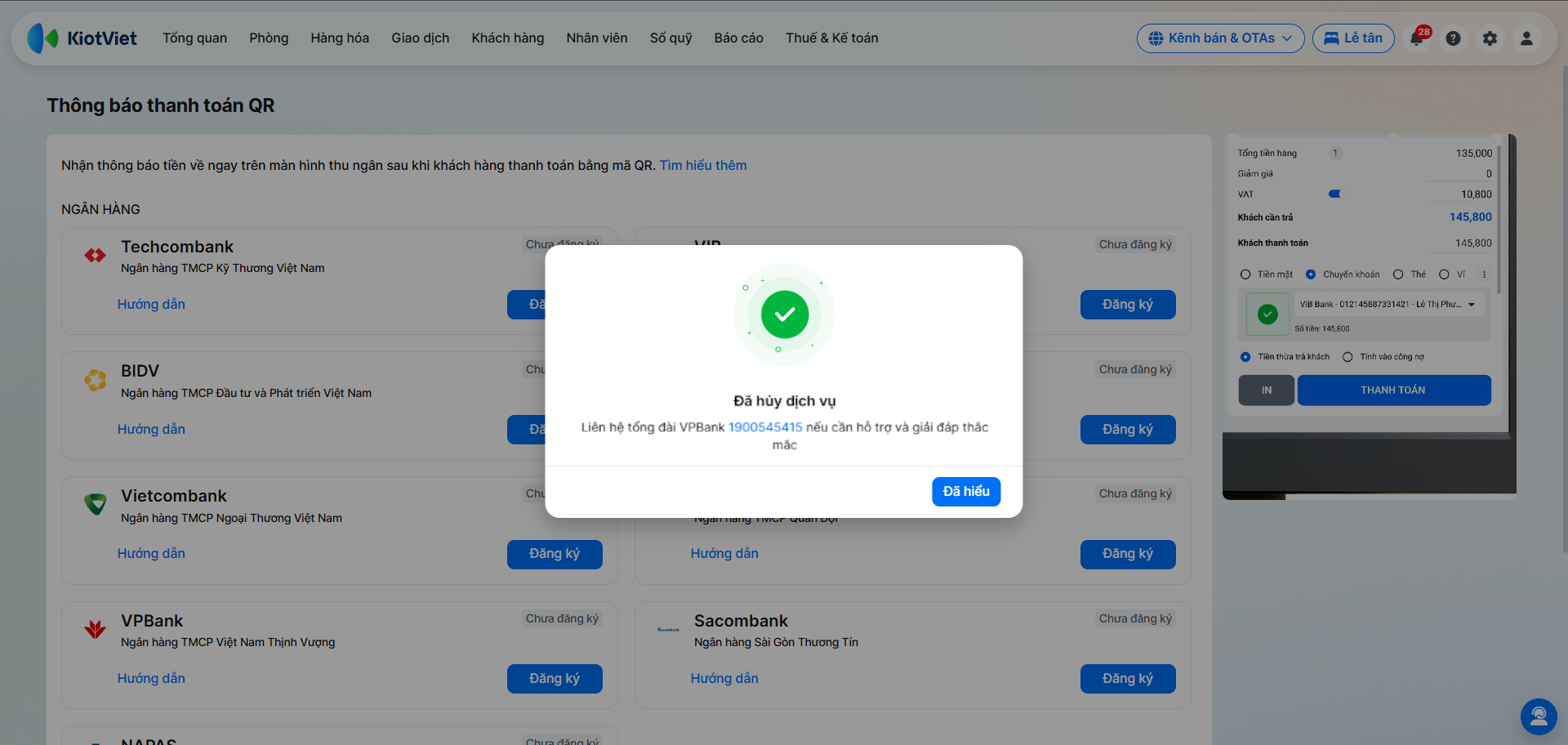Viewport: 1568px width, 745px height.
Task: Click the Vietcombank bank name
Action: (x=174, y=496)
